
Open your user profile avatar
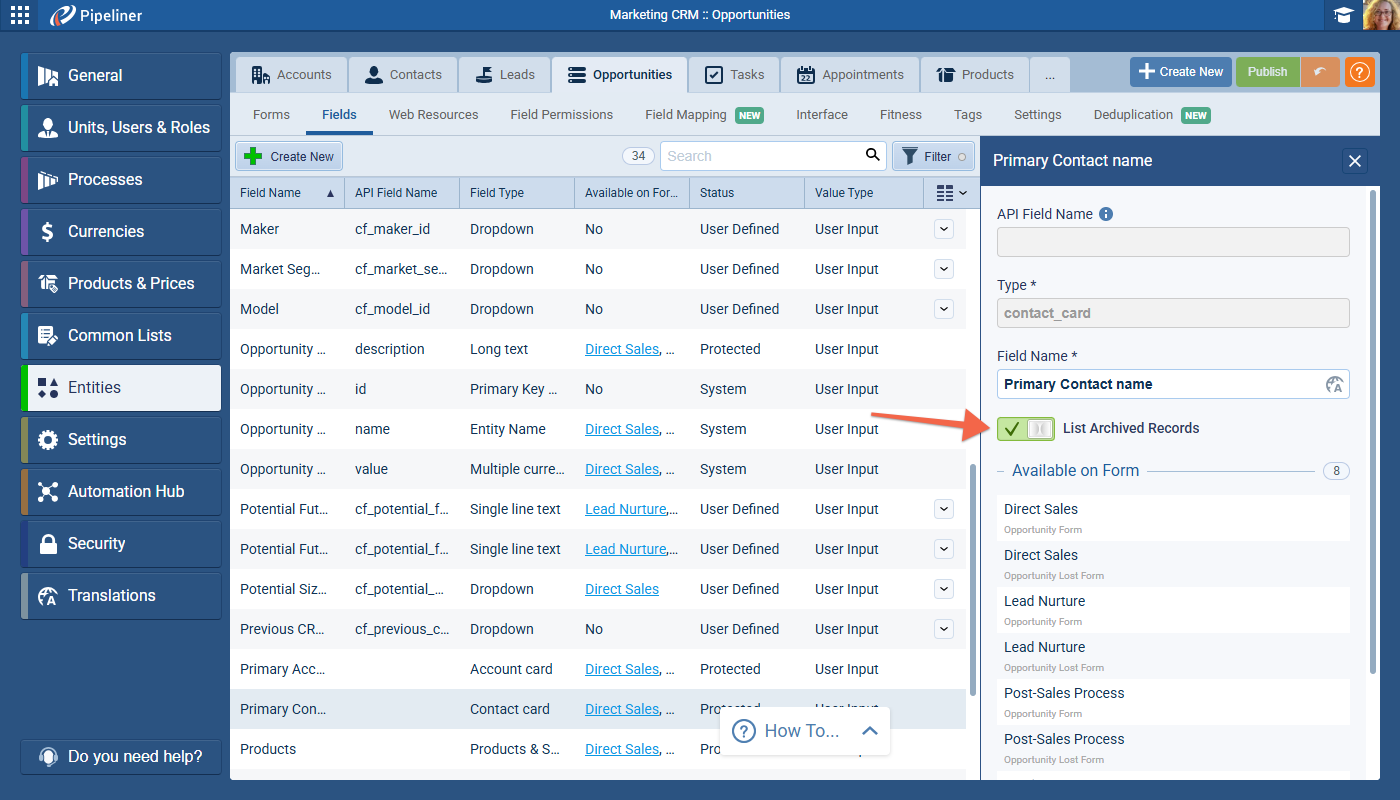1381,14
